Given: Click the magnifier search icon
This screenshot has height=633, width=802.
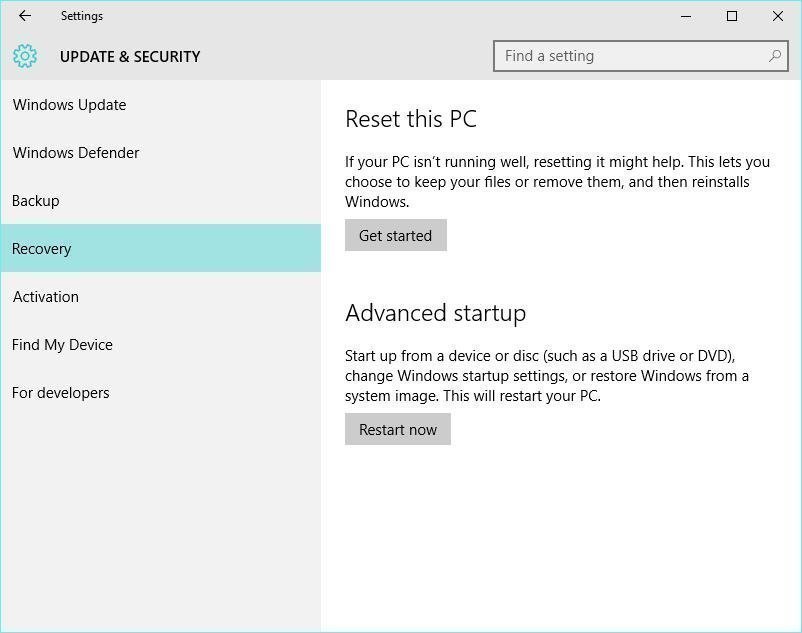Looking at the screenshot, I should point(775,56).
